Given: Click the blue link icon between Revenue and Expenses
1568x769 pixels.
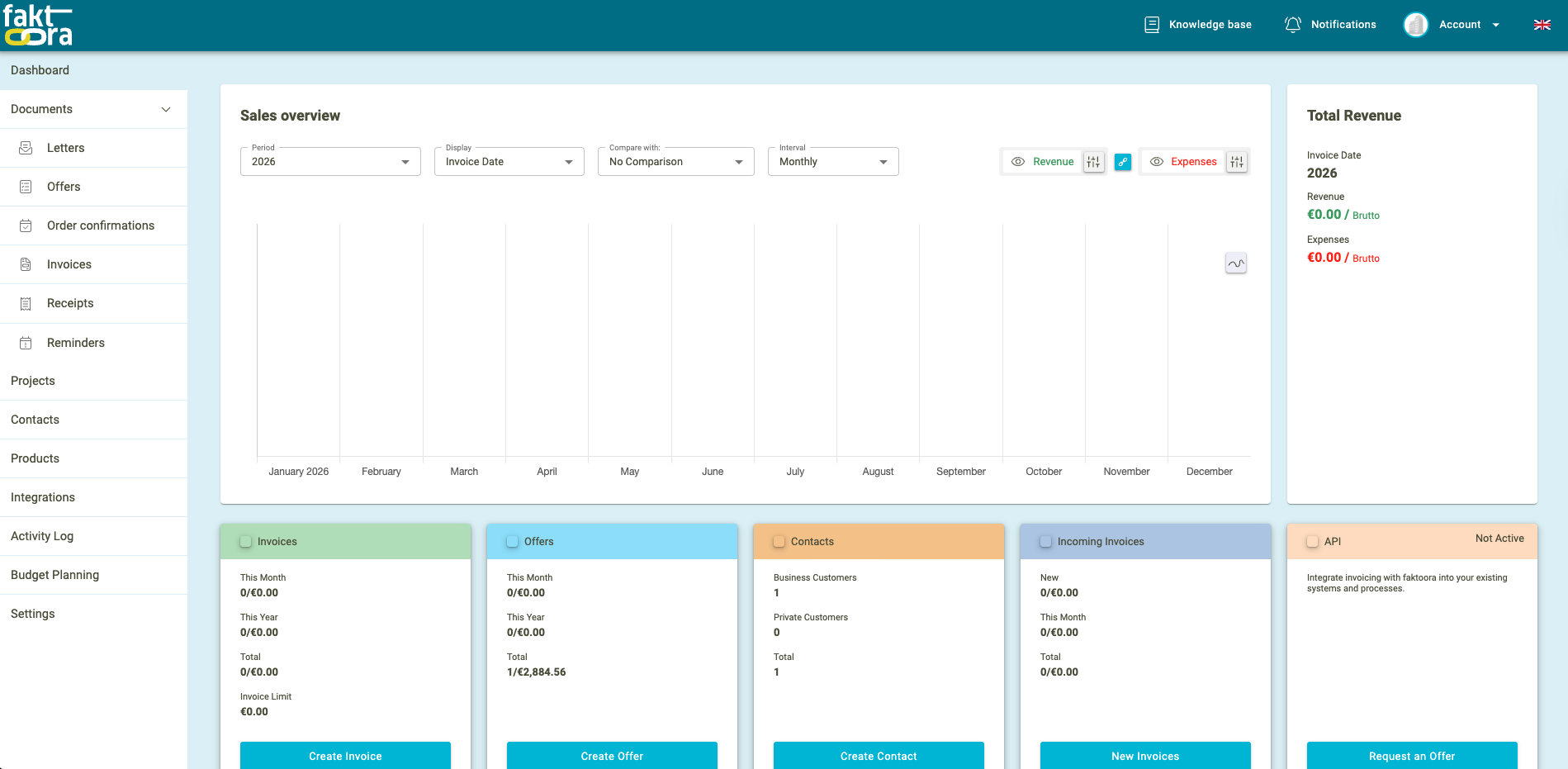Looking at the screenshot, I should [x=1122, y=161].
